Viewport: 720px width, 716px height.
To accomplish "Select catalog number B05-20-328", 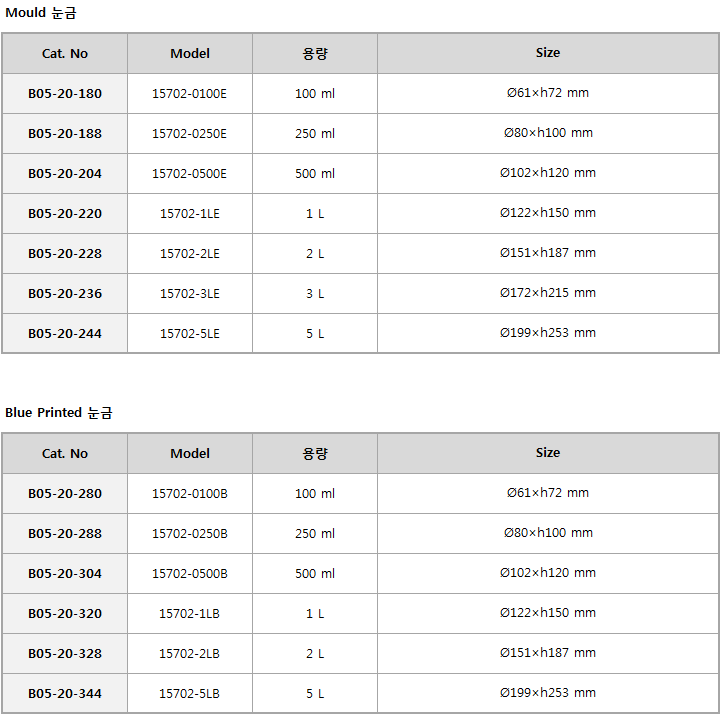I will click(65, 654).
